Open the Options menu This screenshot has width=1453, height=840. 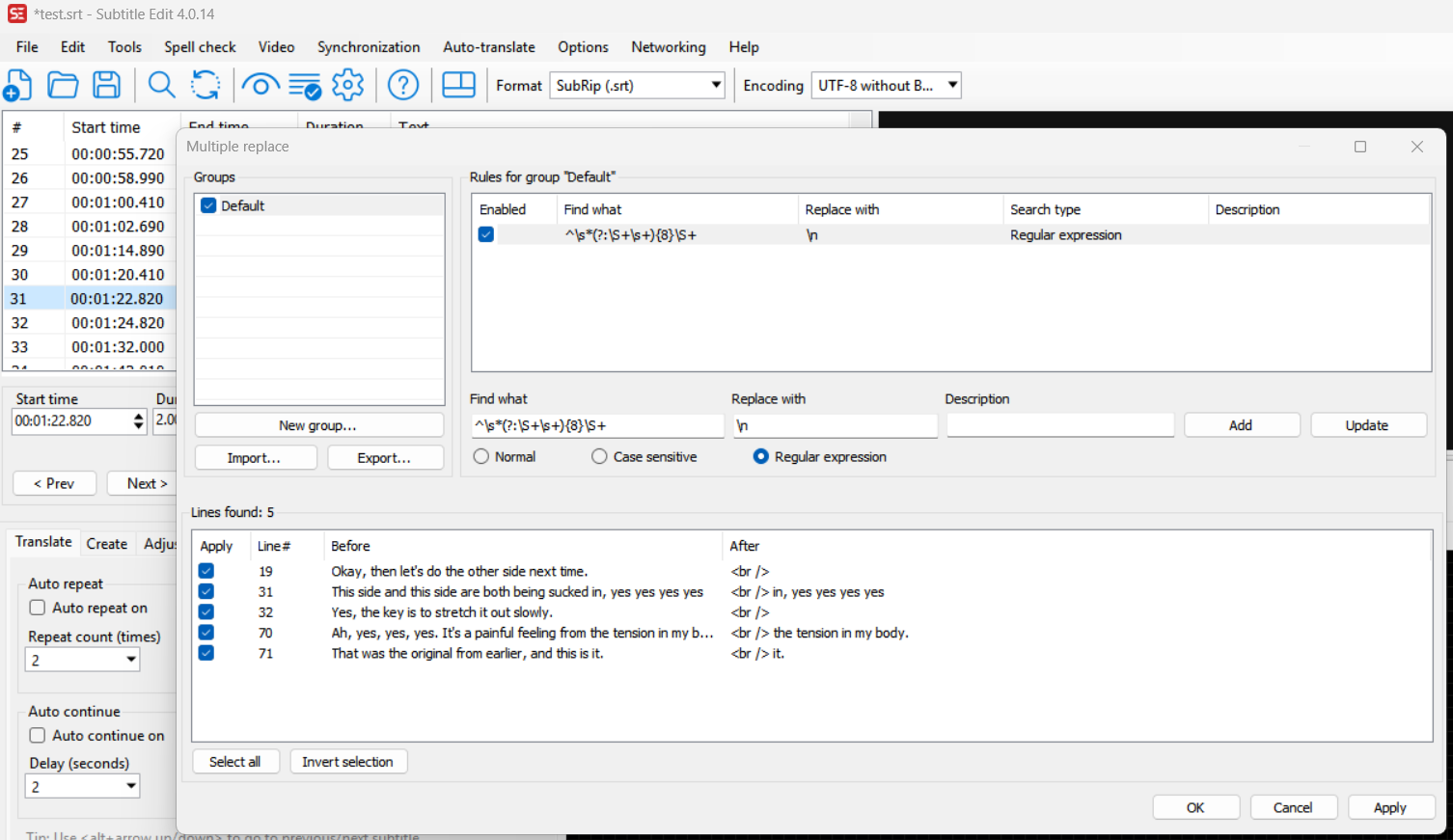(x=583, y=46)
